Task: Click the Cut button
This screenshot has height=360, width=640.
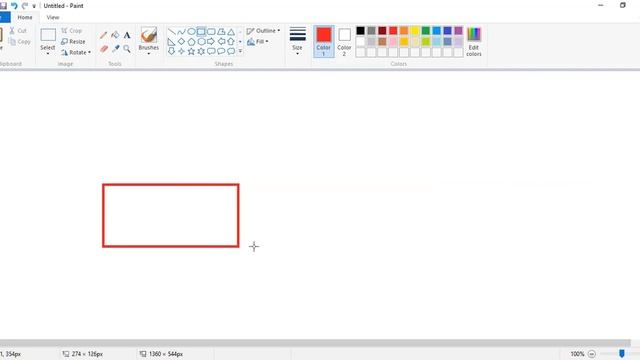Action: coord(18,31)
